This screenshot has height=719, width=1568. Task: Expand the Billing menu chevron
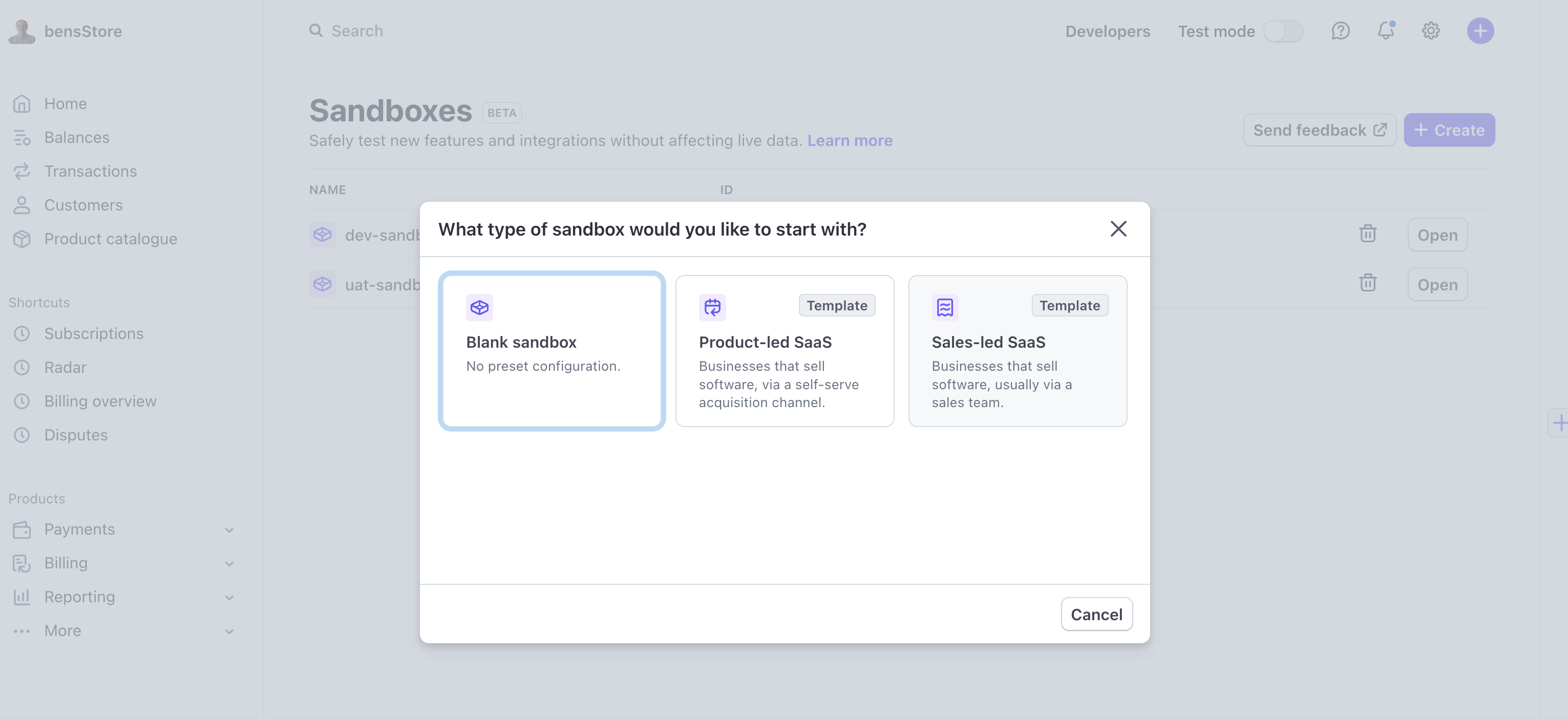click(x=229, y=564)
